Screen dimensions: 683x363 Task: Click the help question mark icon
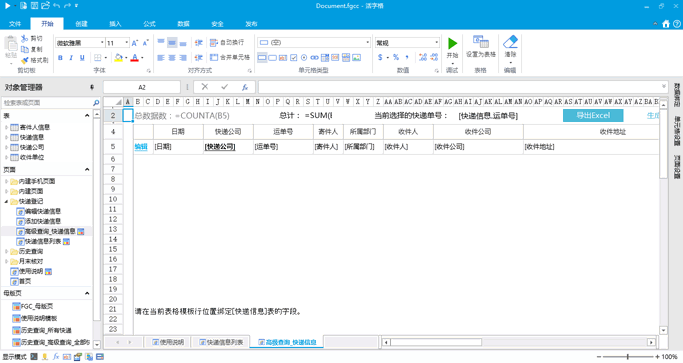pos(677,24)
